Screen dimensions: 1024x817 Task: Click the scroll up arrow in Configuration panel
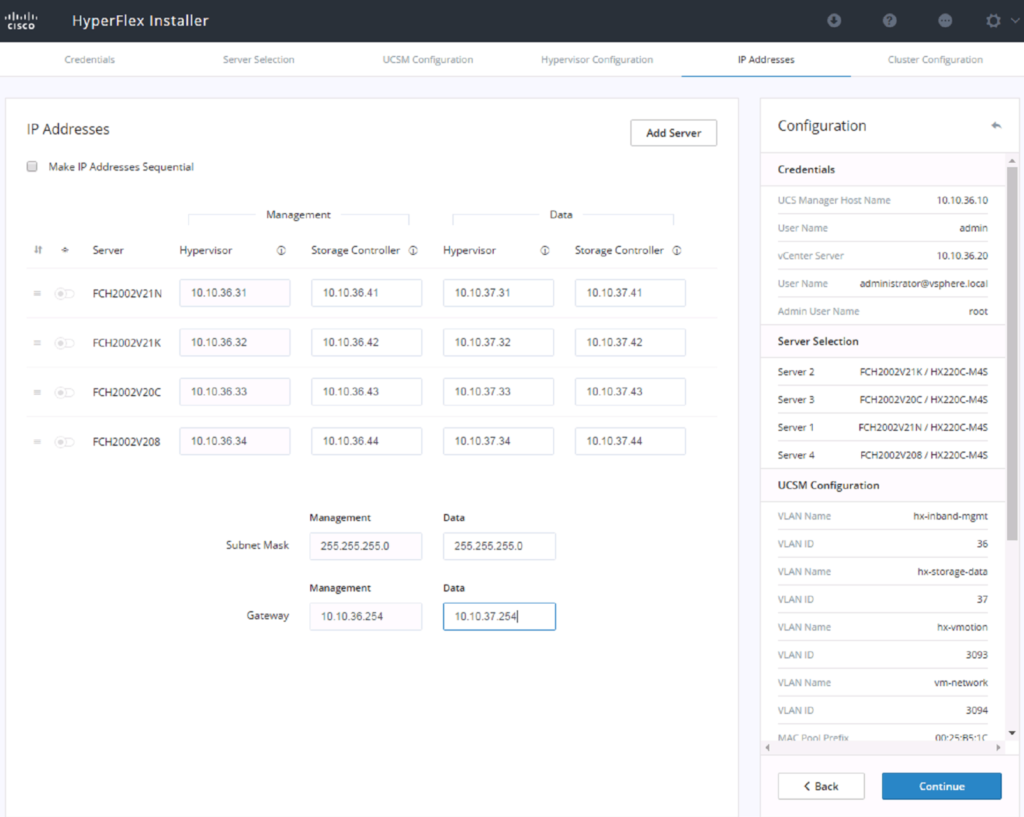[1012, 161]
